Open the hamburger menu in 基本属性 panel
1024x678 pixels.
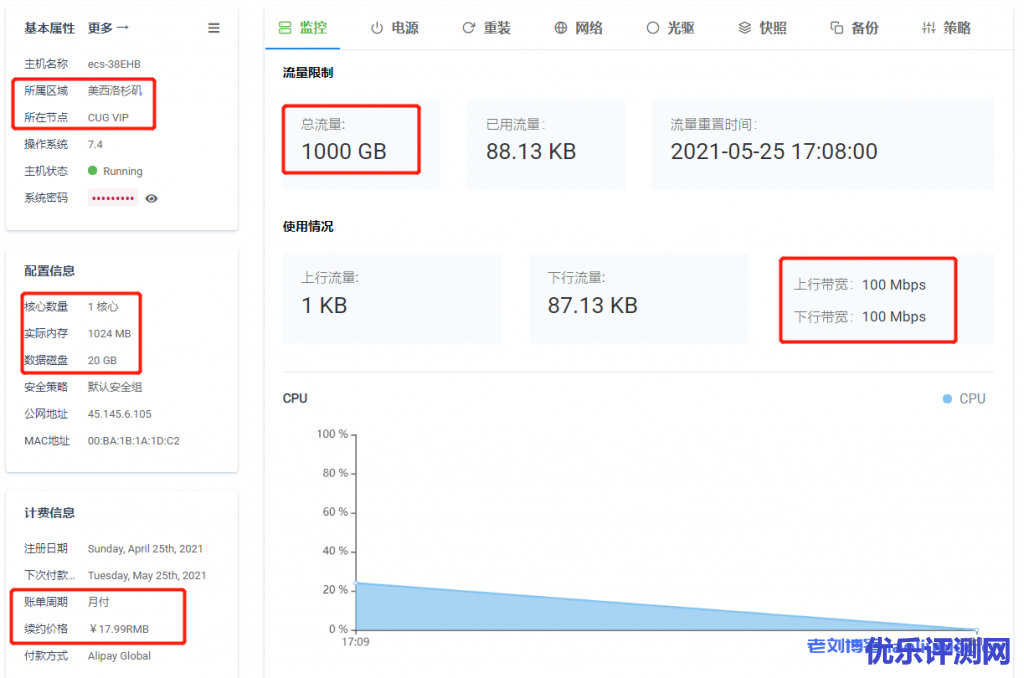pos(214,28)
